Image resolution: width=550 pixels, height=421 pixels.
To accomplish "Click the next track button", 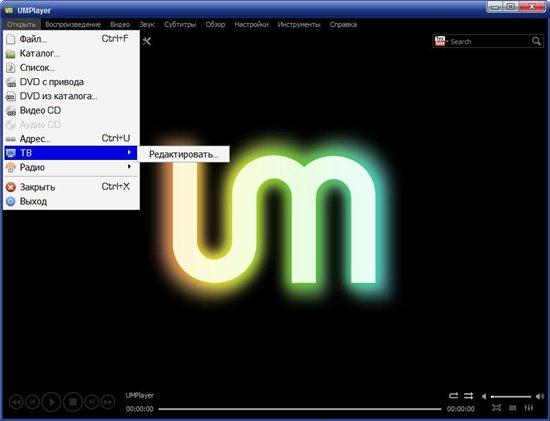I will click(92, 401).
